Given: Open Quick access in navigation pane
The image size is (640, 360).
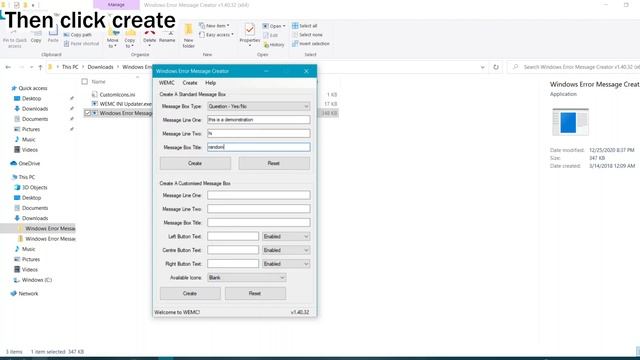Looking at the screenshot, I should [33, 88].
